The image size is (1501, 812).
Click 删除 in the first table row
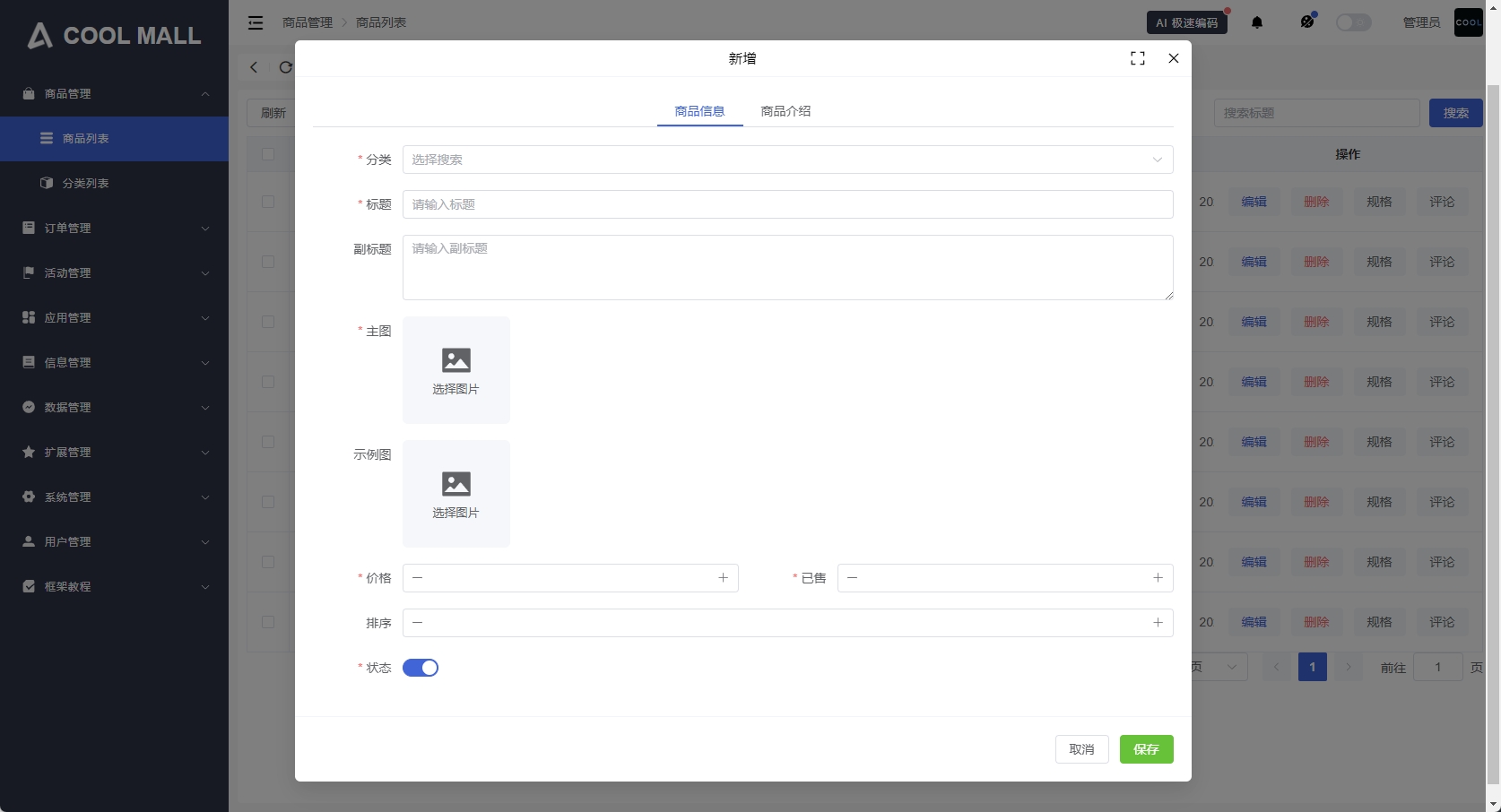pos(1316,202)
